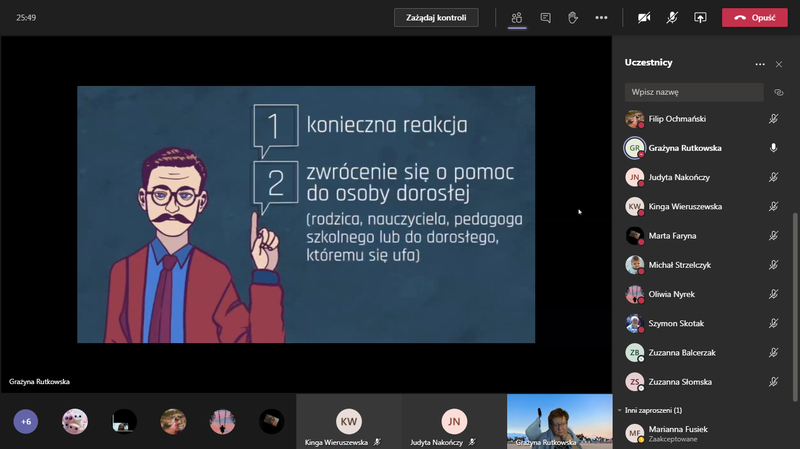Image resolution: width=800 pixels, height=449 pixels.
Task: Select Szymon Skotak in participant list
Action: [x=674, y=324]
